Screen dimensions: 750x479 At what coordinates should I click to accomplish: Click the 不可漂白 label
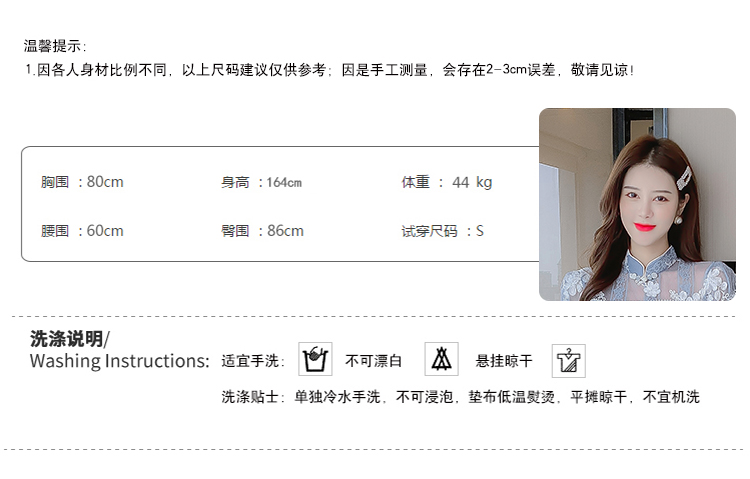pyautogui.click(x=374, y=361)
